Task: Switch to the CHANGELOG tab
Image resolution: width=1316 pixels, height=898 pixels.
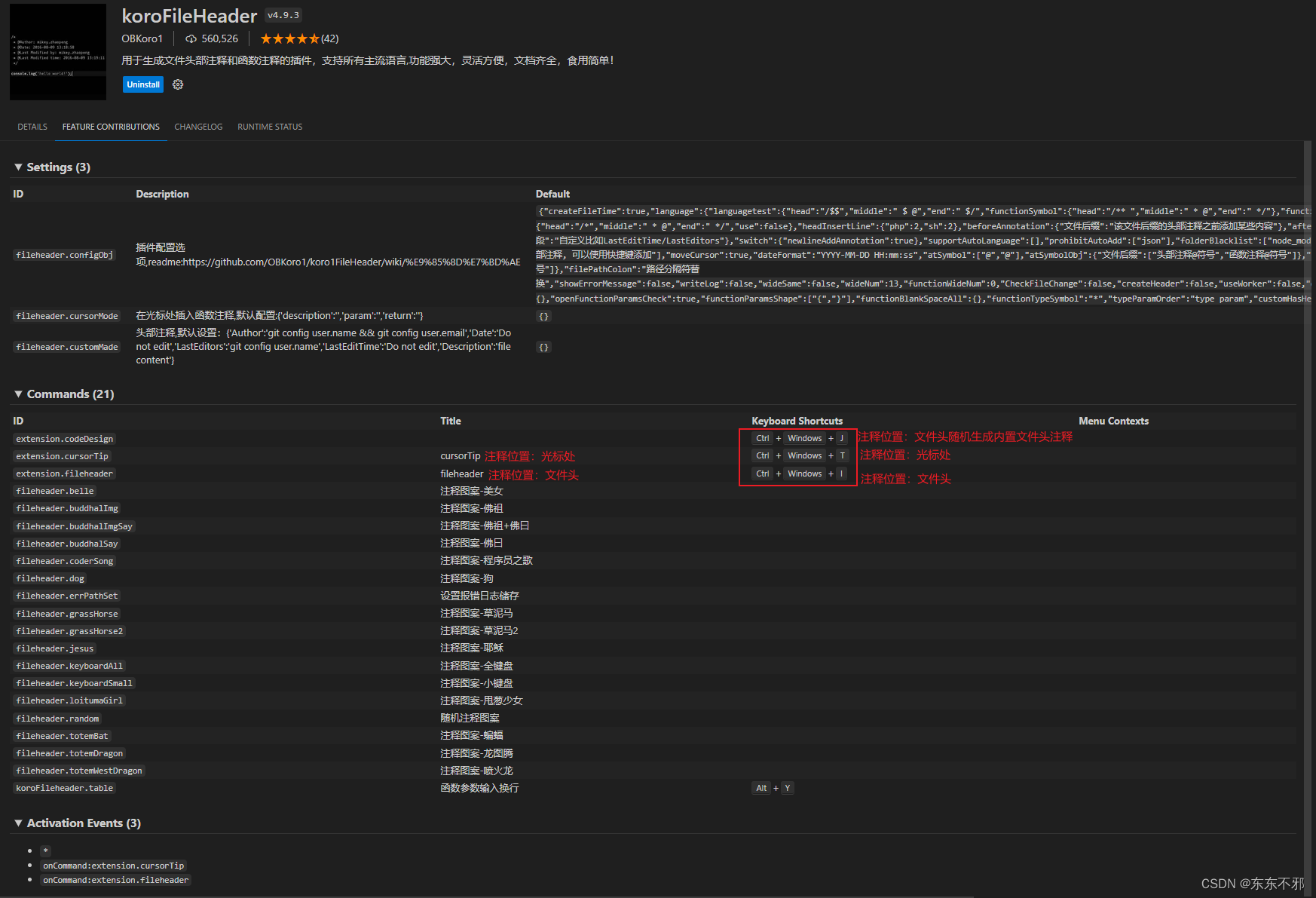Action: pyautogui.click(x=197, y=127)
